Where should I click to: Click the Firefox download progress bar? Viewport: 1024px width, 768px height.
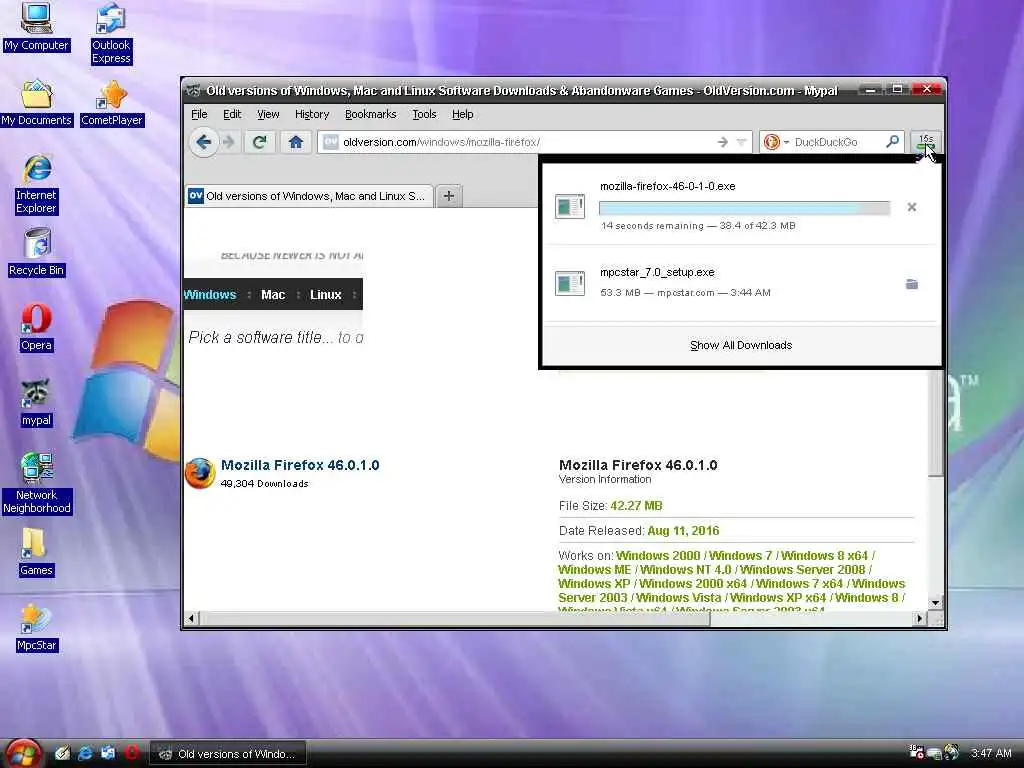(x=744, y=208)
